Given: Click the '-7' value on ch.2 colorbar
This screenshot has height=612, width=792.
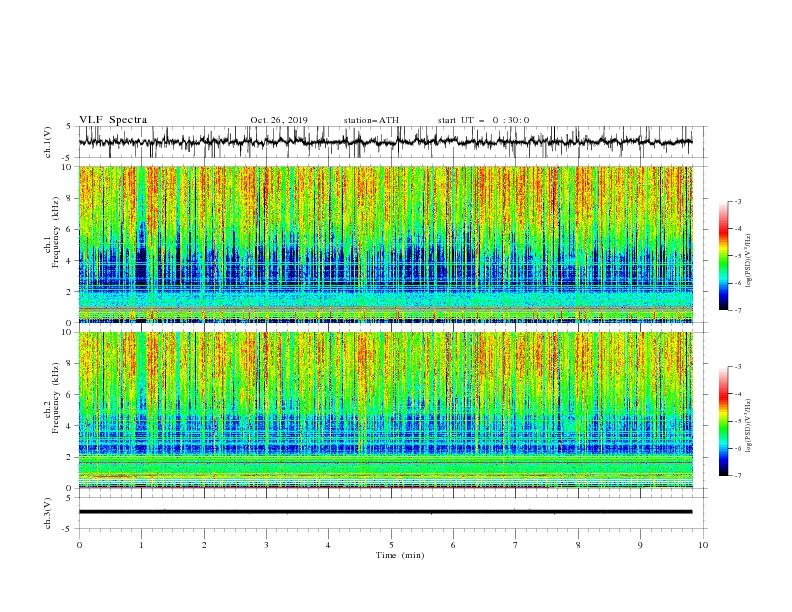Looking at the screenshot, I should (737, 476).
